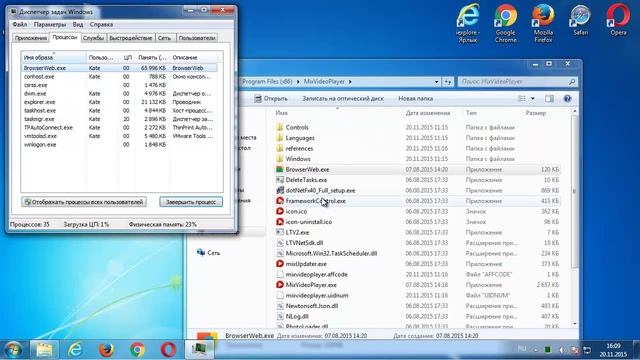This screenshot has width=640, height=360.
Task: Select the winlogon.exe process row
Action: tap(119, 145)
